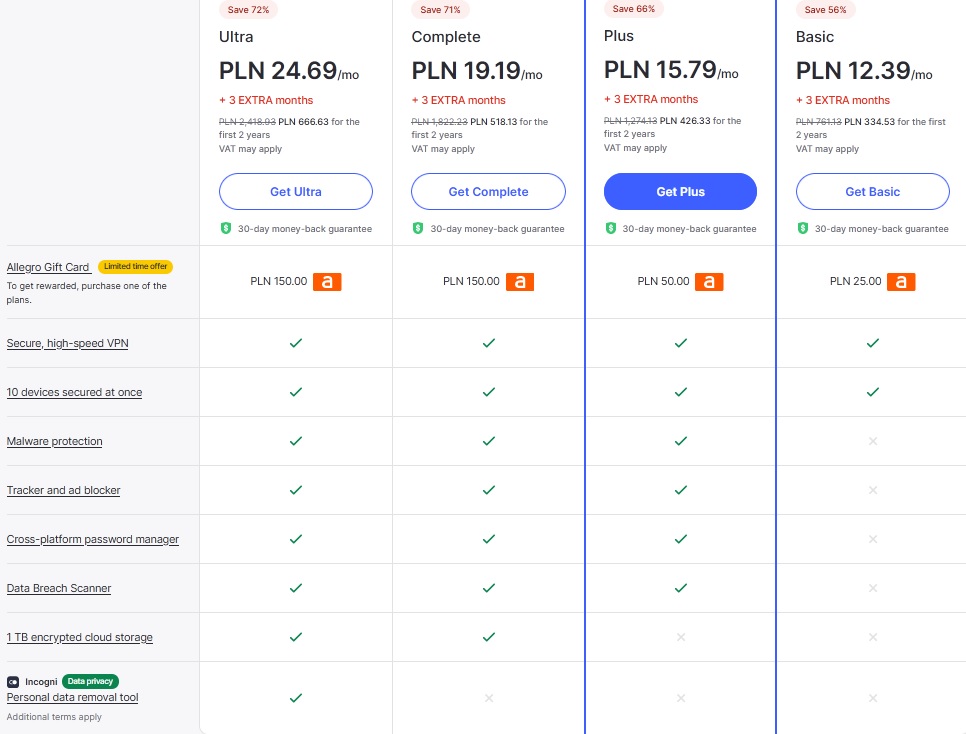Click money-back shield icon under Get Plus
Image resolution: width=966 pixels, height=734 pixels.
(611, 228)
